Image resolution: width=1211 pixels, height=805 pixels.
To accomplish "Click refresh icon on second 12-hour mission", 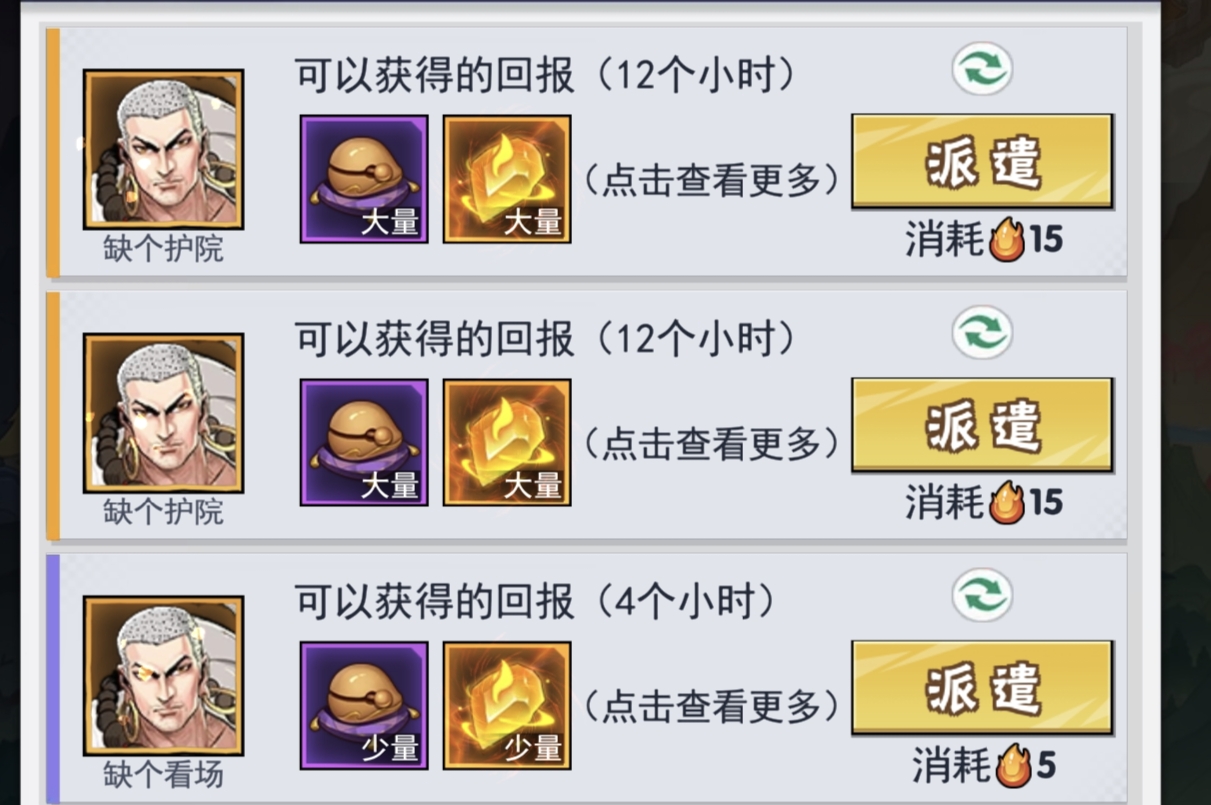I will (x=981, y=333).
